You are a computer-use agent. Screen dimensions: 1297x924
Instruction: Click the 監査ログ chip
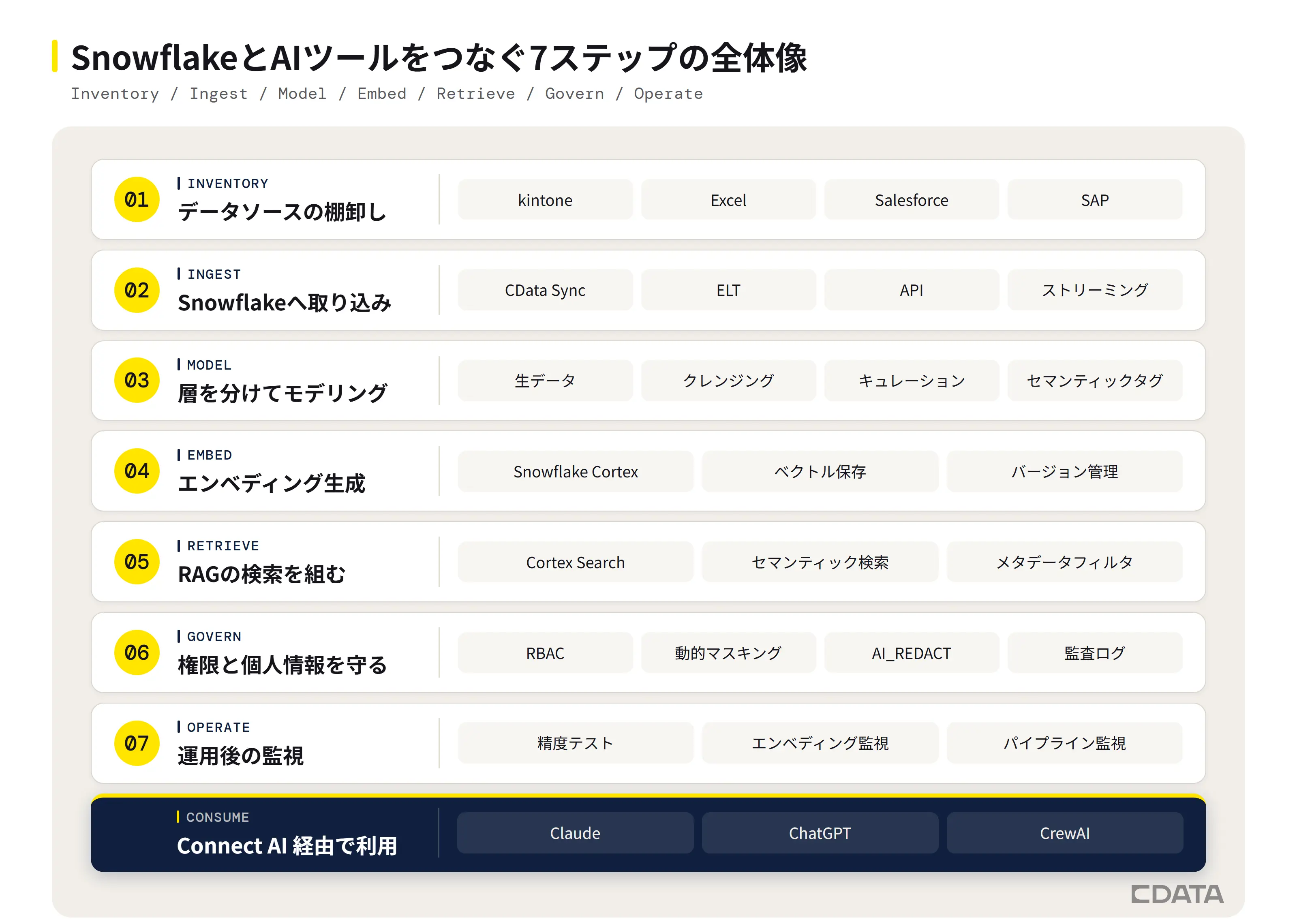tap(1094, 652)
